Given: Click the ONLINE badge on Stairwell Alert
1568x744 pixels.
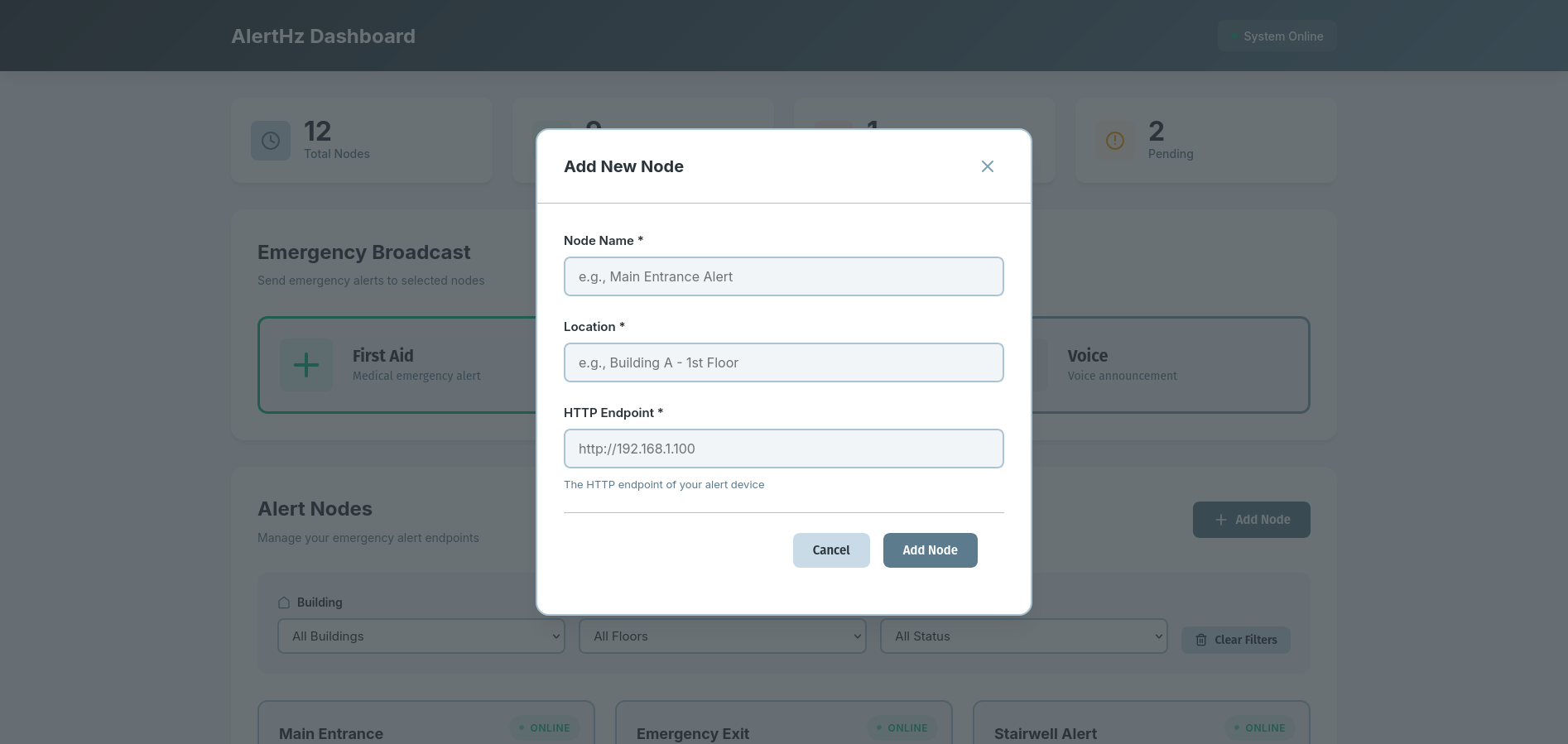Looking at the screenshot, I should click(x=1260, y=728).
